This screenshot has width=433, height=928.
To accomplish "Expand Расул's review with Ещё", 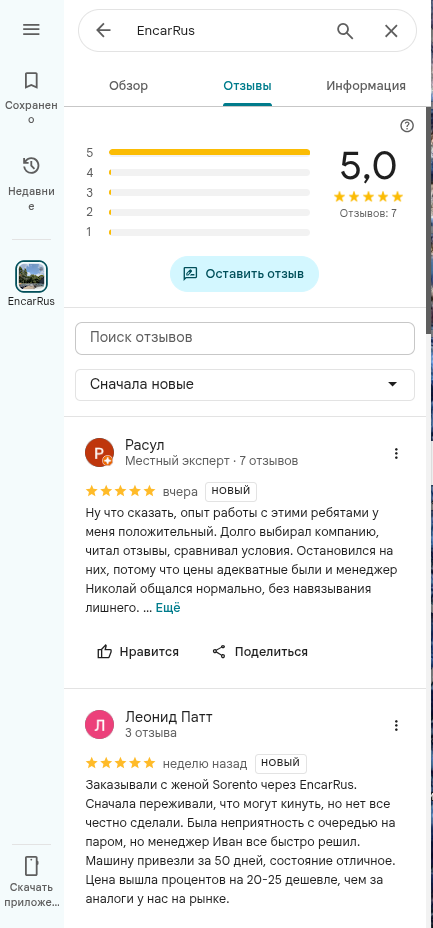I will (x=168, y=608).
